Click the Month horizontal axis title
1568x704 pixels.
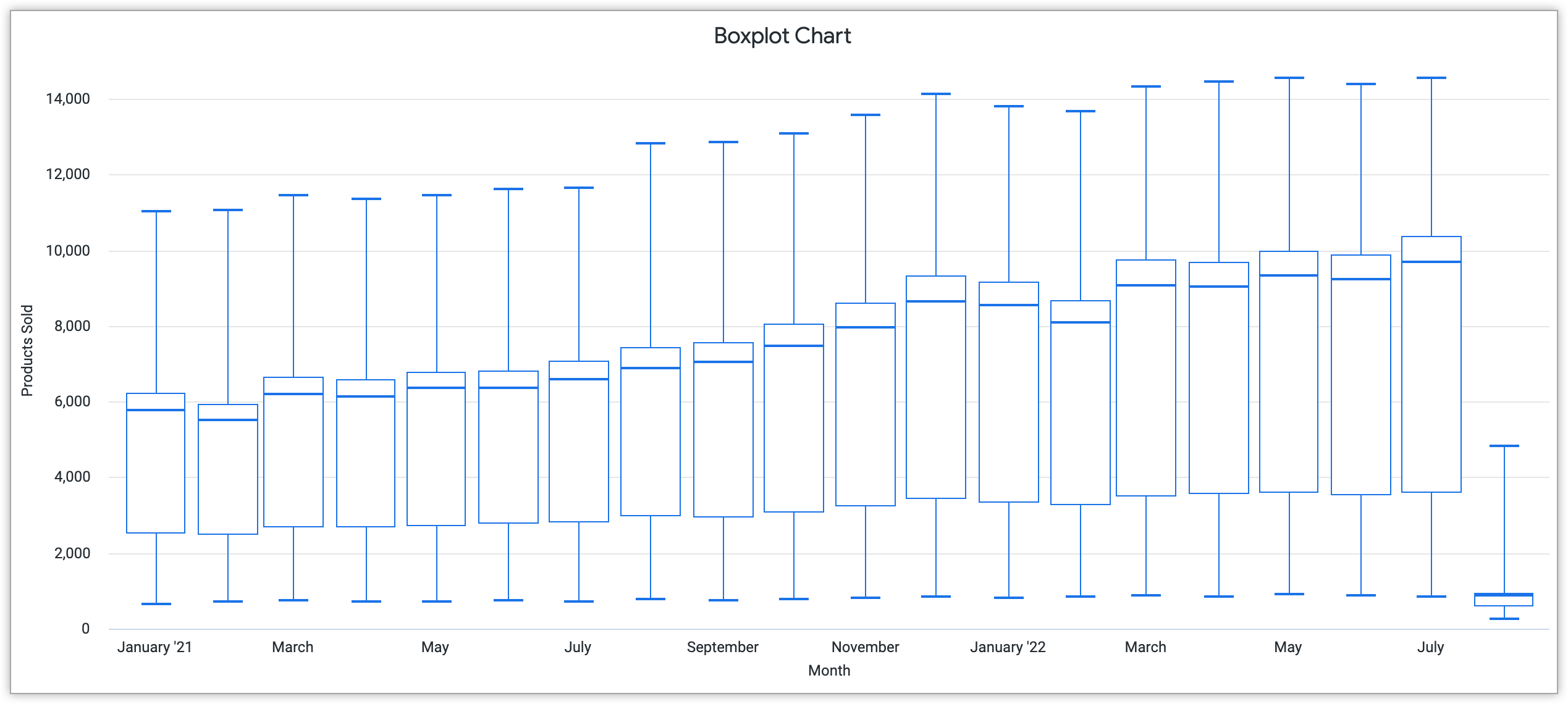point(828,671)
